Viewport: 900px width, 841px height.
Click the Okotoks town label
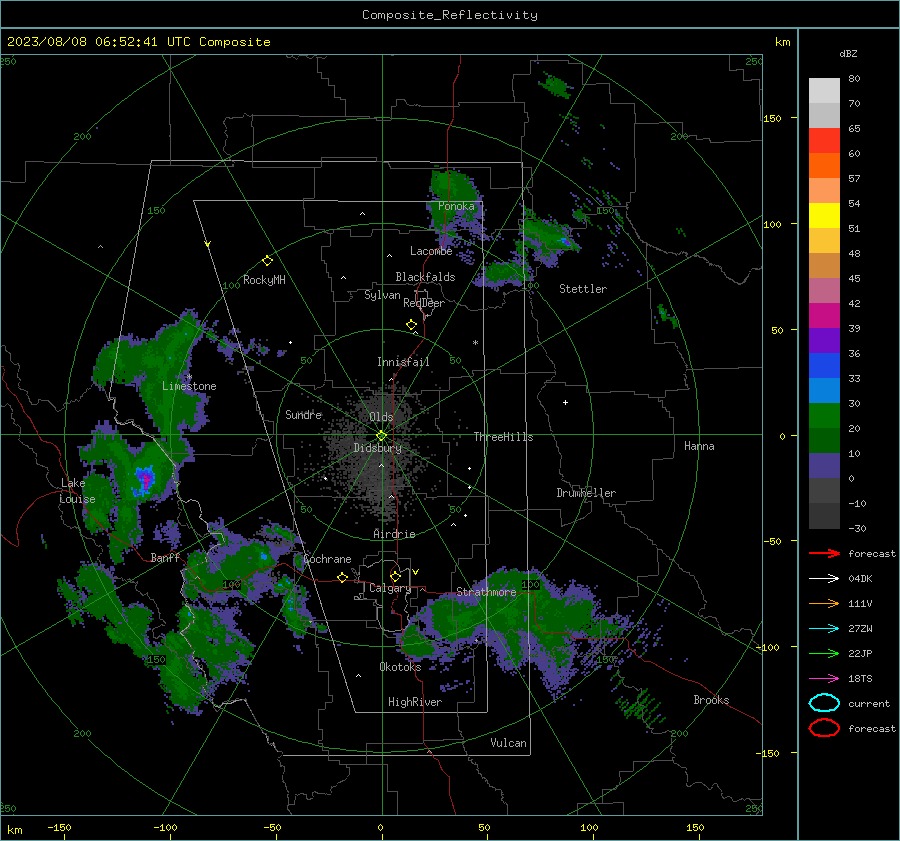[400, 667]
